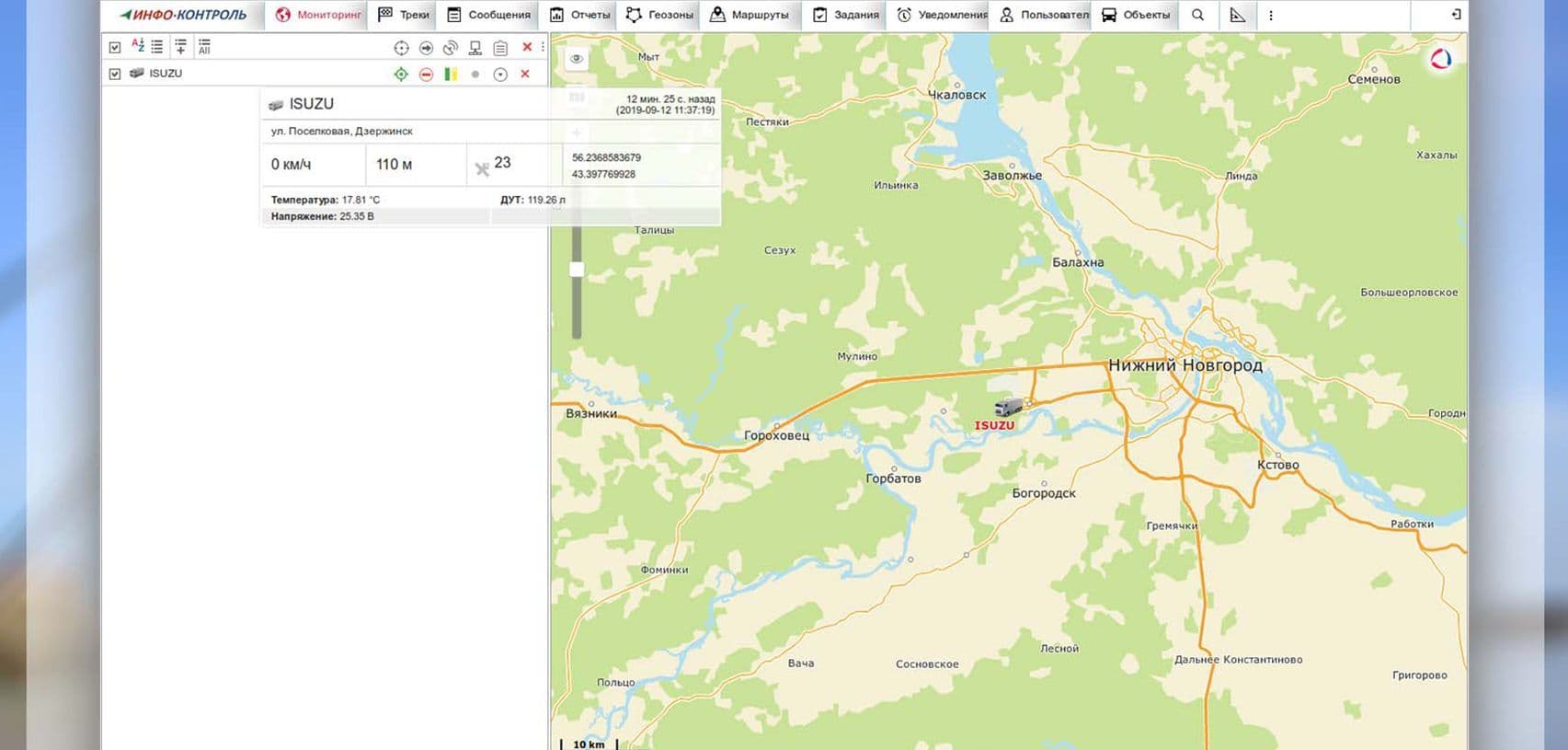Click the ISUZU title in the info popup
This screenshot has height=750, width=1568.
coord(312,104)
